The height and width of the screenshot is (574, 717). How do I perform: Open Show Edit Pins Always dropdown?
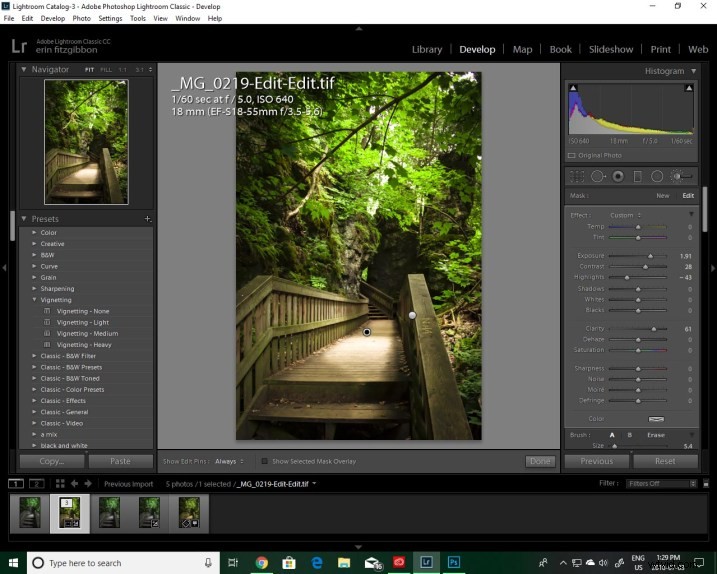229,461
